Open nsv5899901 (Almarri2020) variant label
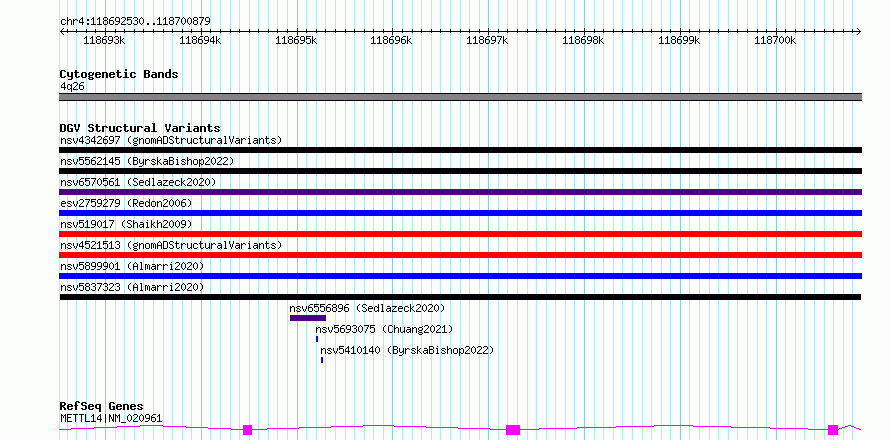 tap(132, 266)
